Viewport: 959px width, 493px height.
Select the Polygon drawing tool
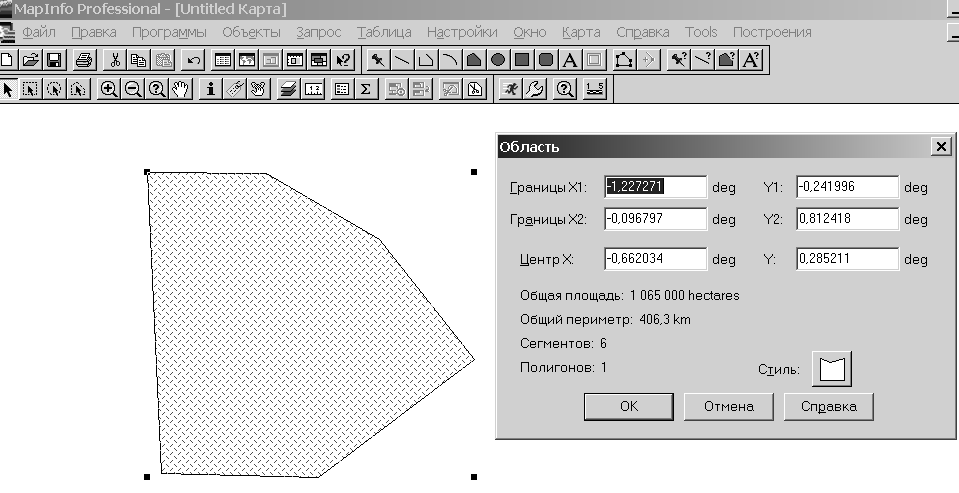(474, 60)
